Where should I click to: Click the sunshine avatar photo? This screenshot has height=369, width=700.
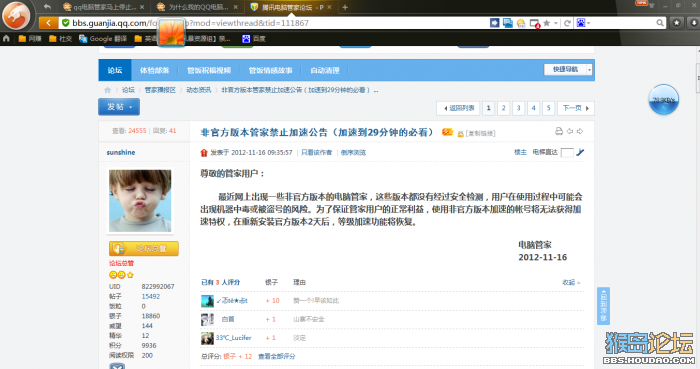click(x=140, y=201)
